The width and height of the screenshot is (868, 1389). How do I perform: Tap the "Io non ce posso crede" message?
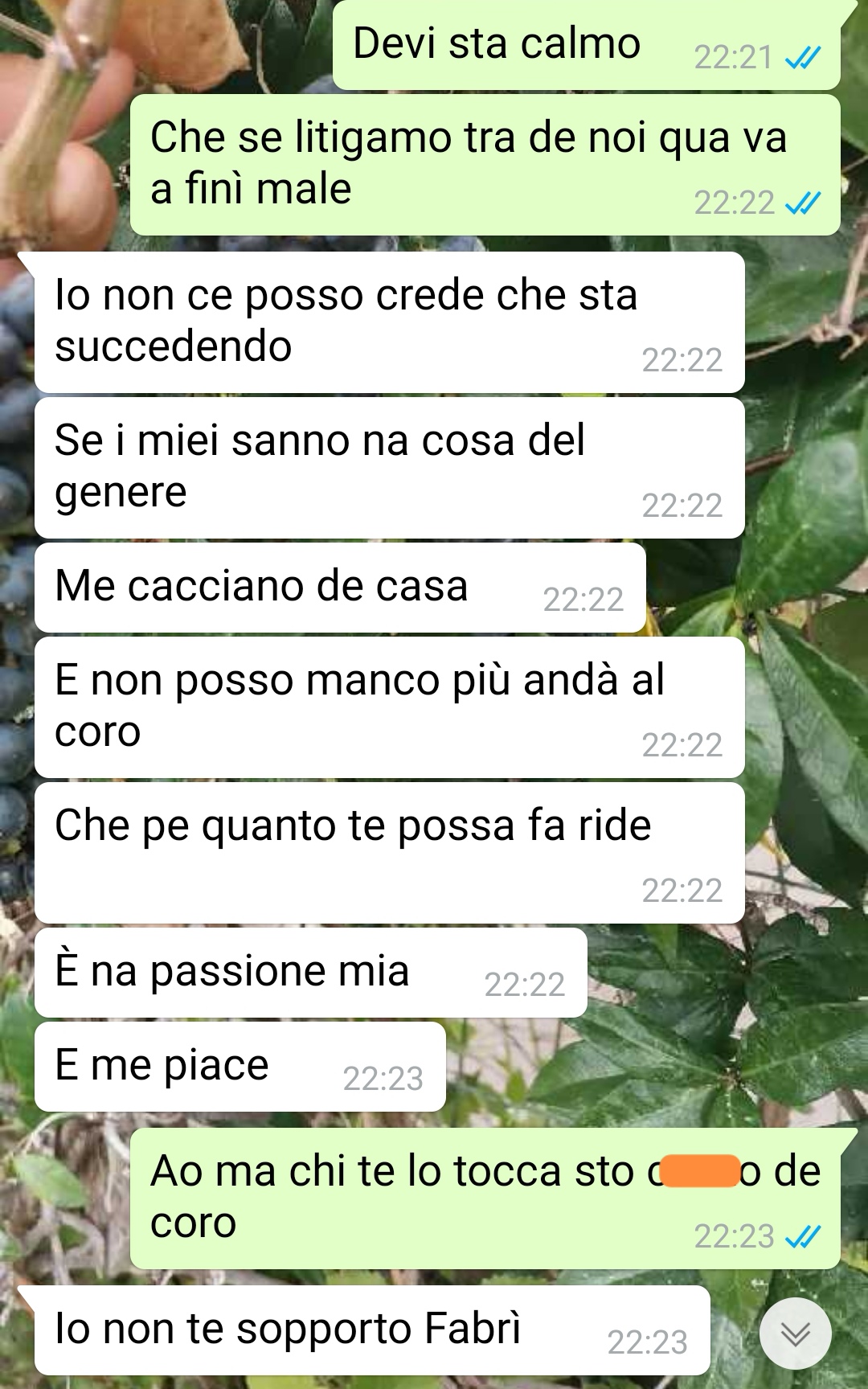click(x=389, y=322)
